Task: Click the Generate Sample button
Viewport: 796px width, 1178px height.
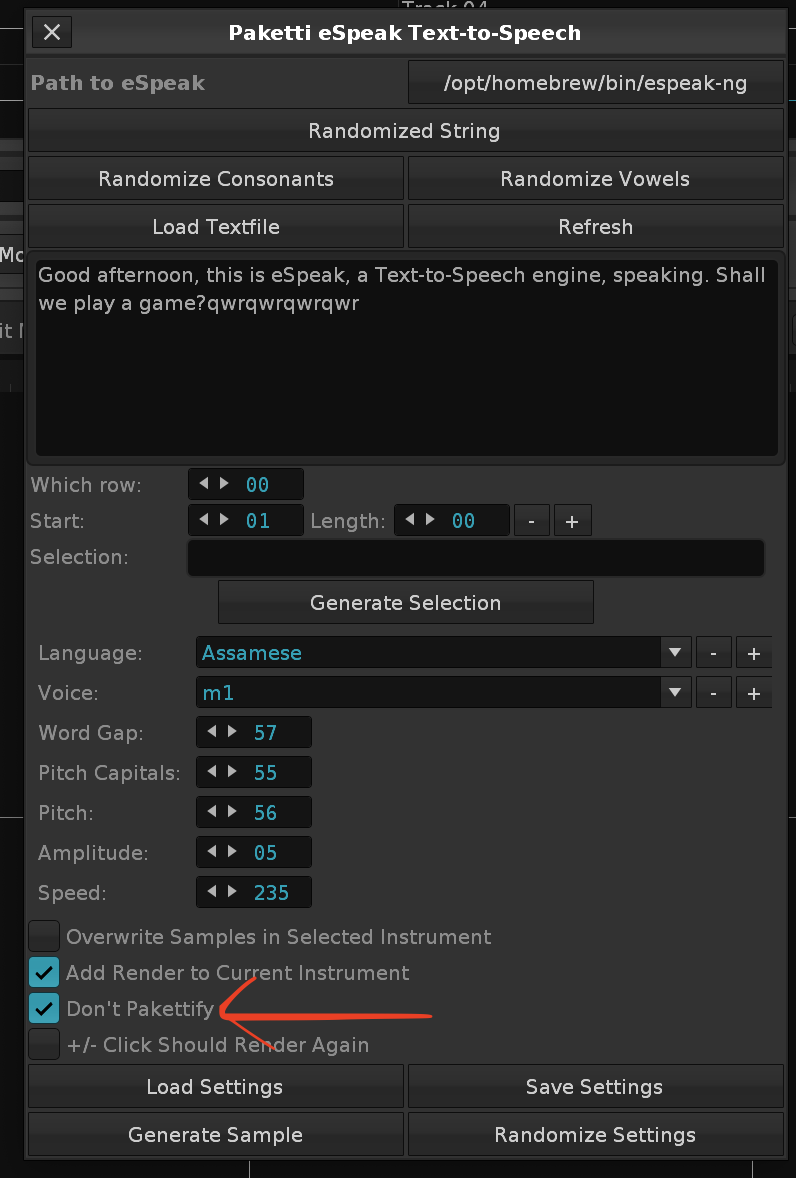Action: point(215,1135)
